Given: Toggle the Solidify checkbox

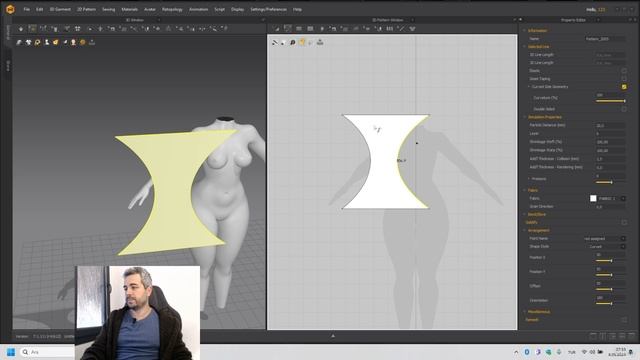Looking at the screenshot, I should [624, 222].
